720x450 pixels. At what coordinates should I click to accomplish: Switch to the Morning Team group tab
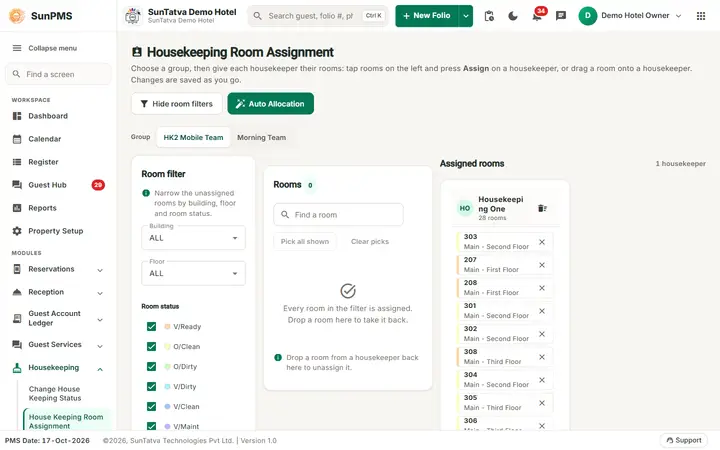[261, 137]
